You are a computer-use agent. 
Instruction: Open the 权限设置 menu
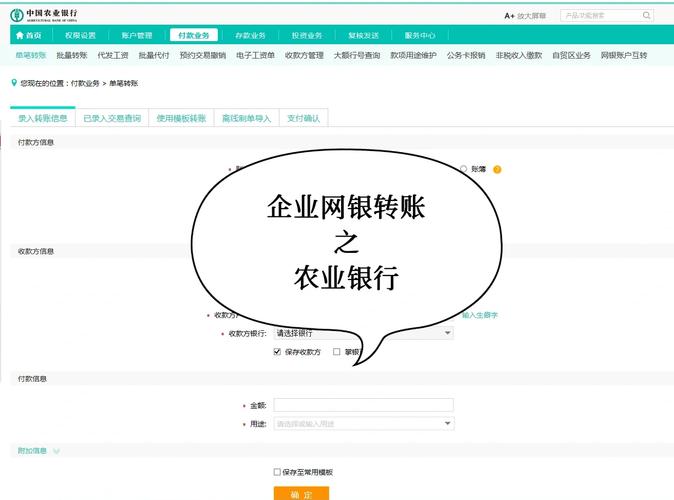point(80,35)
